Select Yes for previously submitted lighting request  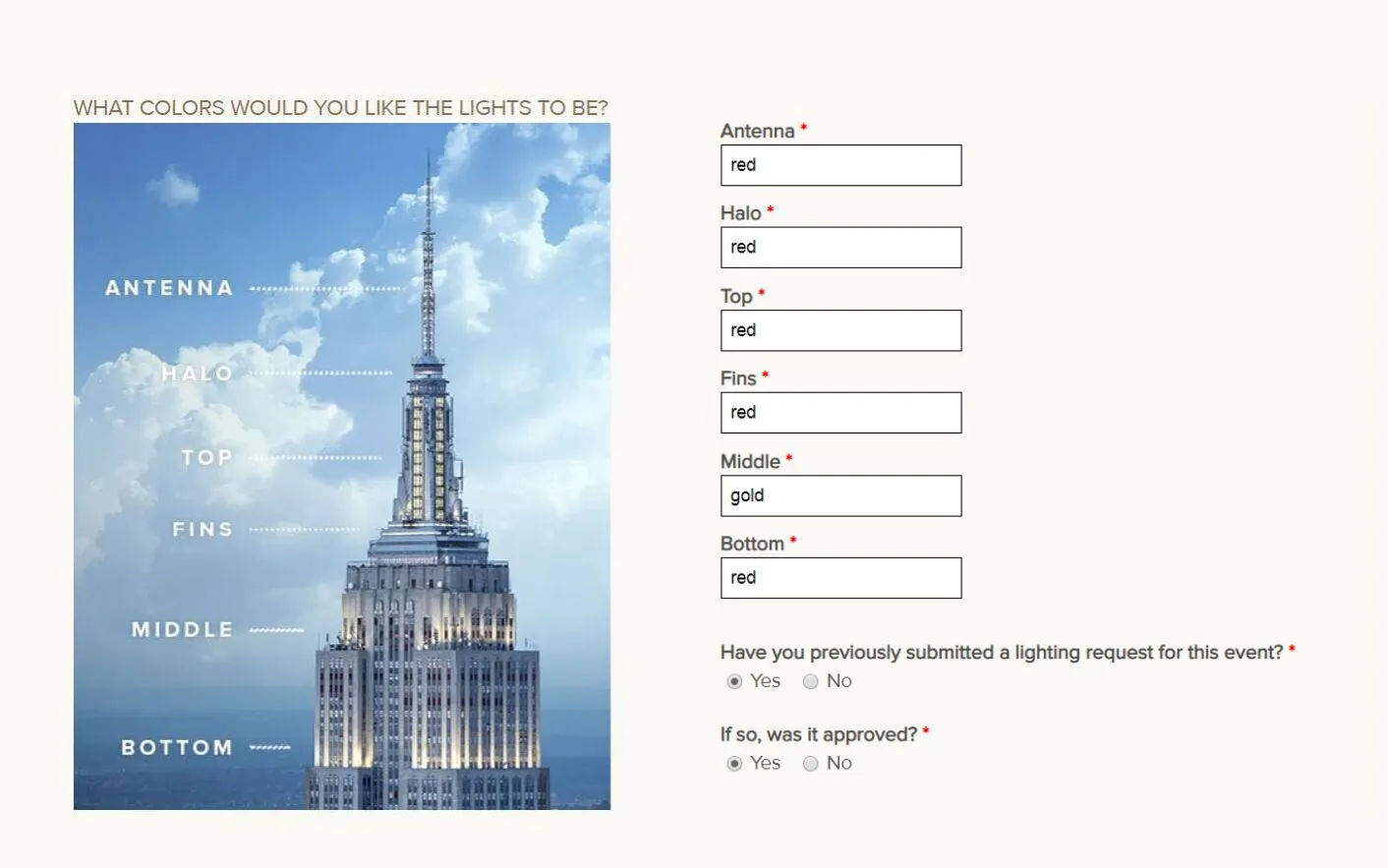(734, 681)
